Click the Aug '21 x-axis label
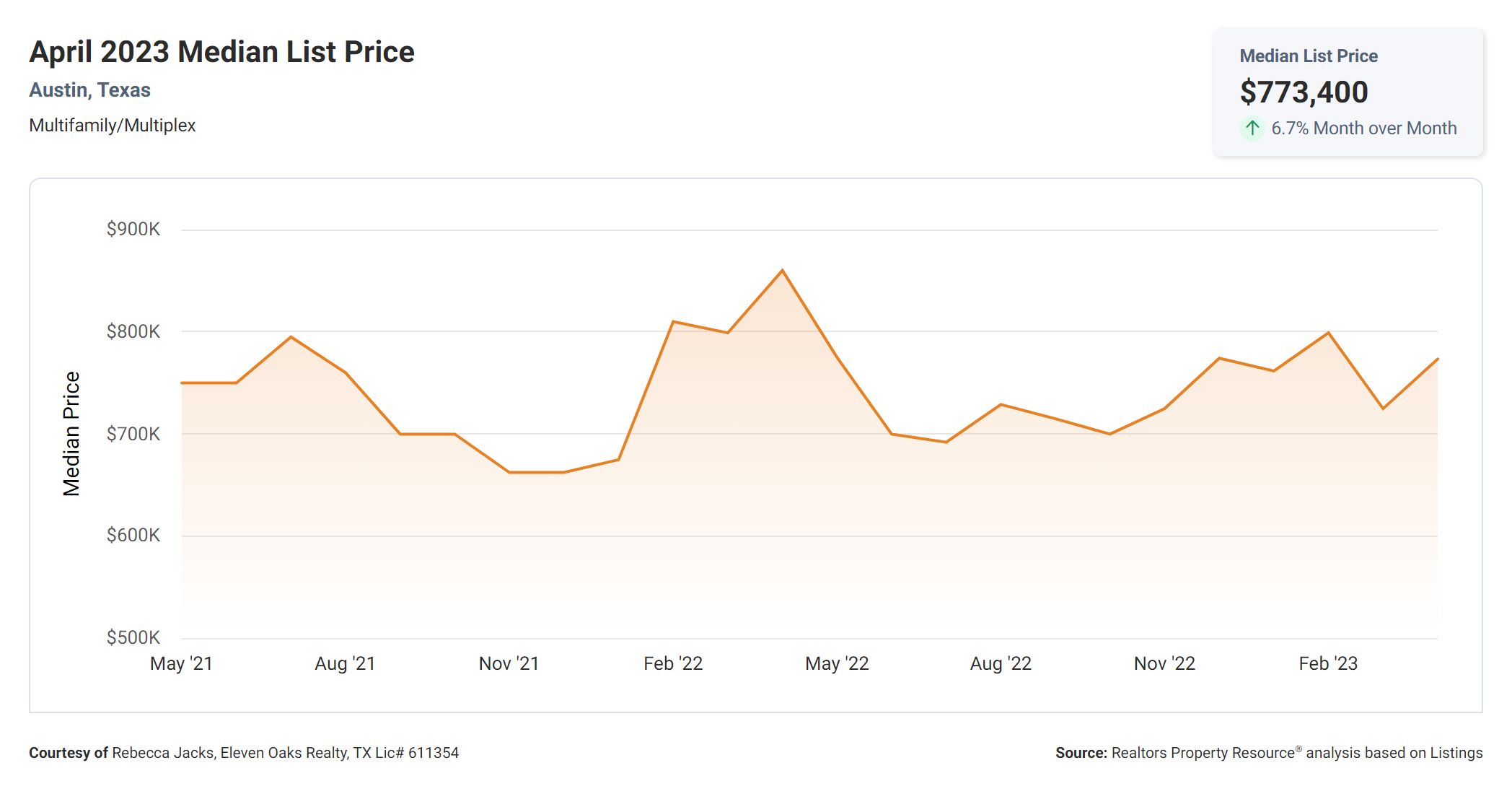Screen dimensions: 1512x794 (x=345, y=663)
